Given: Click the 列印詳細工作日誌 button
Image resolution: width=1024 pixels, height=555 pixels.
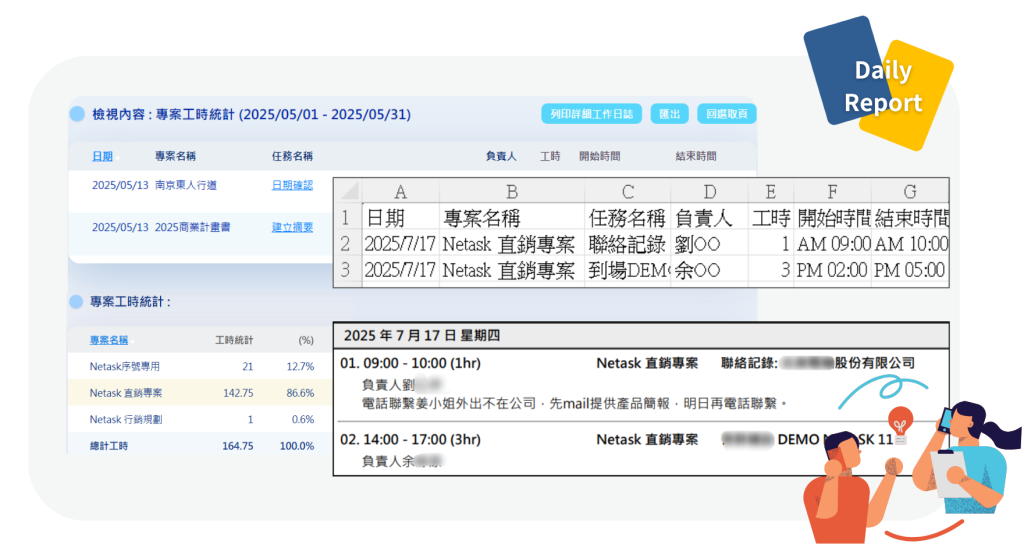Looking at the screenshot, I should pos(591,114).
